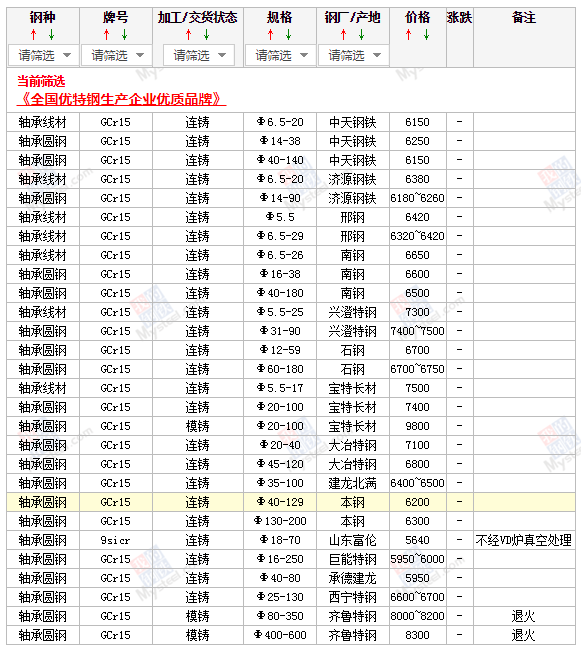Open the 钢种 filter dropdown
This screenshot has height=649, width=581.
[x=43, y=55]
